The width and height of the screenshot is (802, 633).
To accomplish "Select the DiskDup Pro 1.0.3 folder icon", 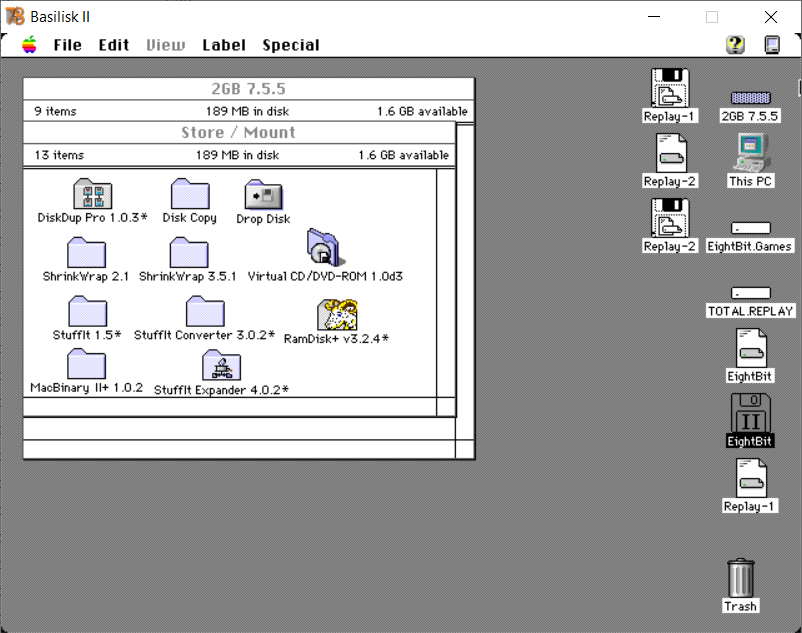I will point(92,193).
